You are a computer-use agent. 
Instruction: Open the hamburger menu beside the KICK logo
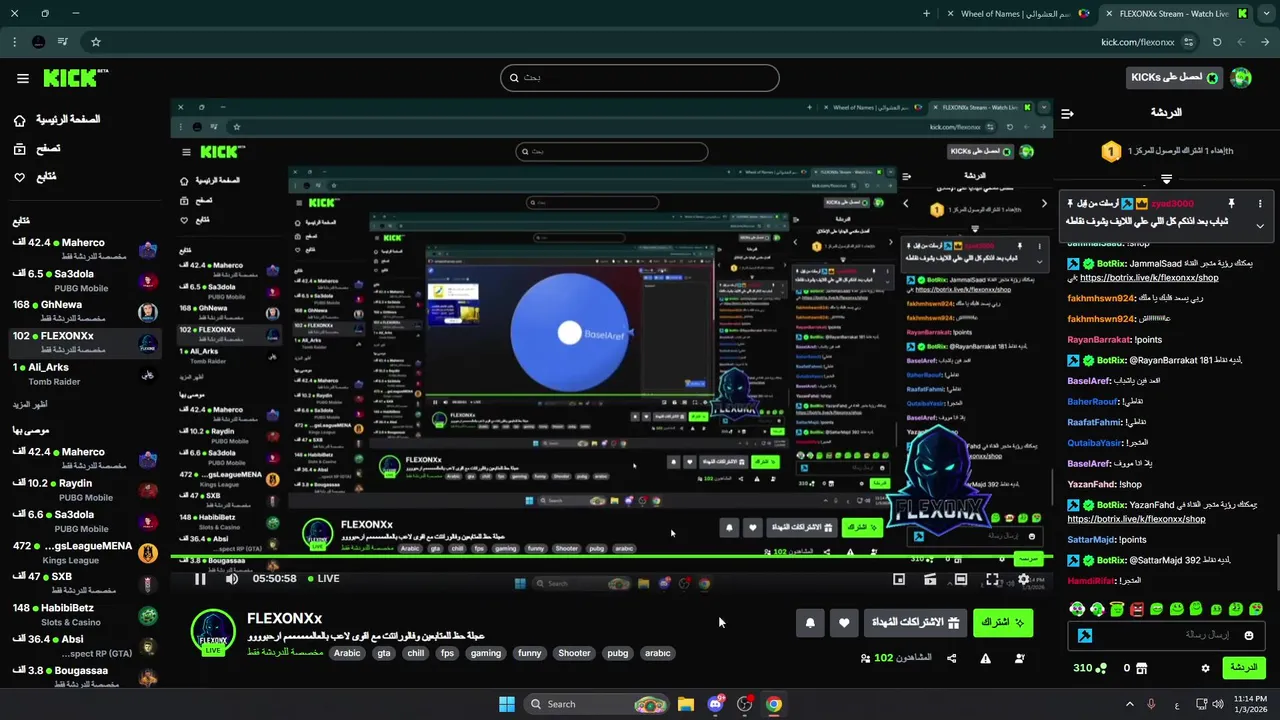click(22, 78)
